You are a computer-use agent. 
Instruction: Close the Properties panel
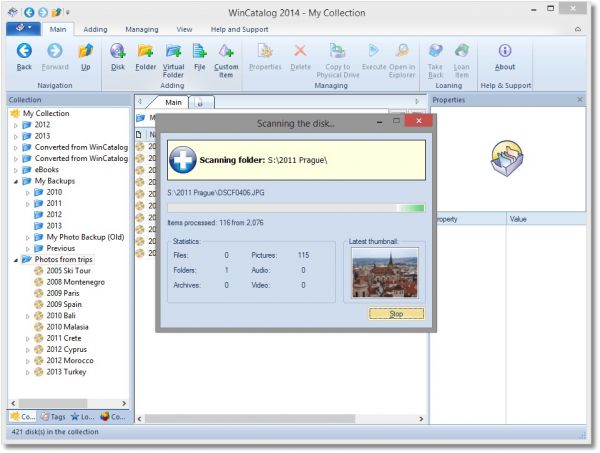coord(580,100)
